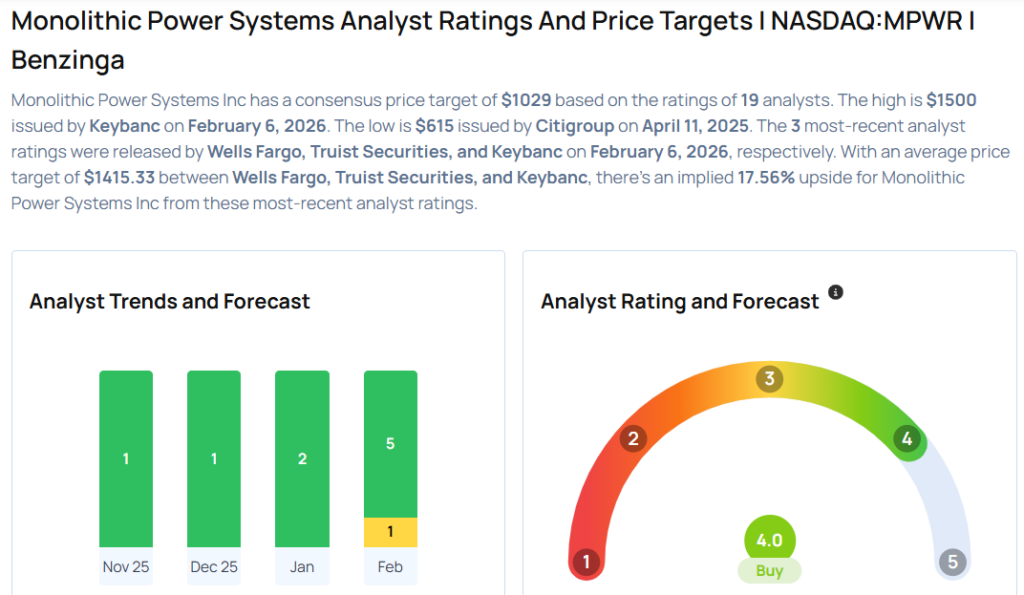
Task: Click the Nov 25 month label
Action: 126,567
